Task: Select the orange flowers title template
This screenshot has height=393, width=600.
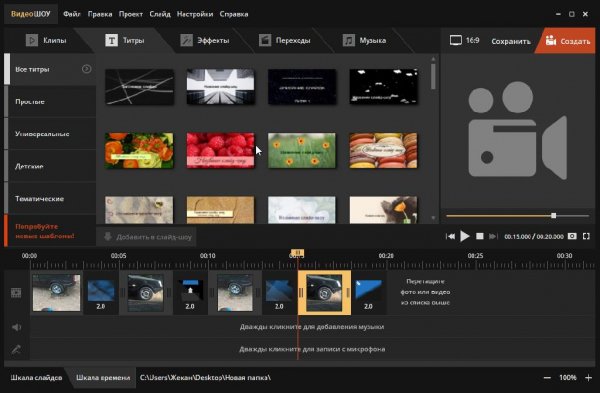Action: click(x=139, y=150)
